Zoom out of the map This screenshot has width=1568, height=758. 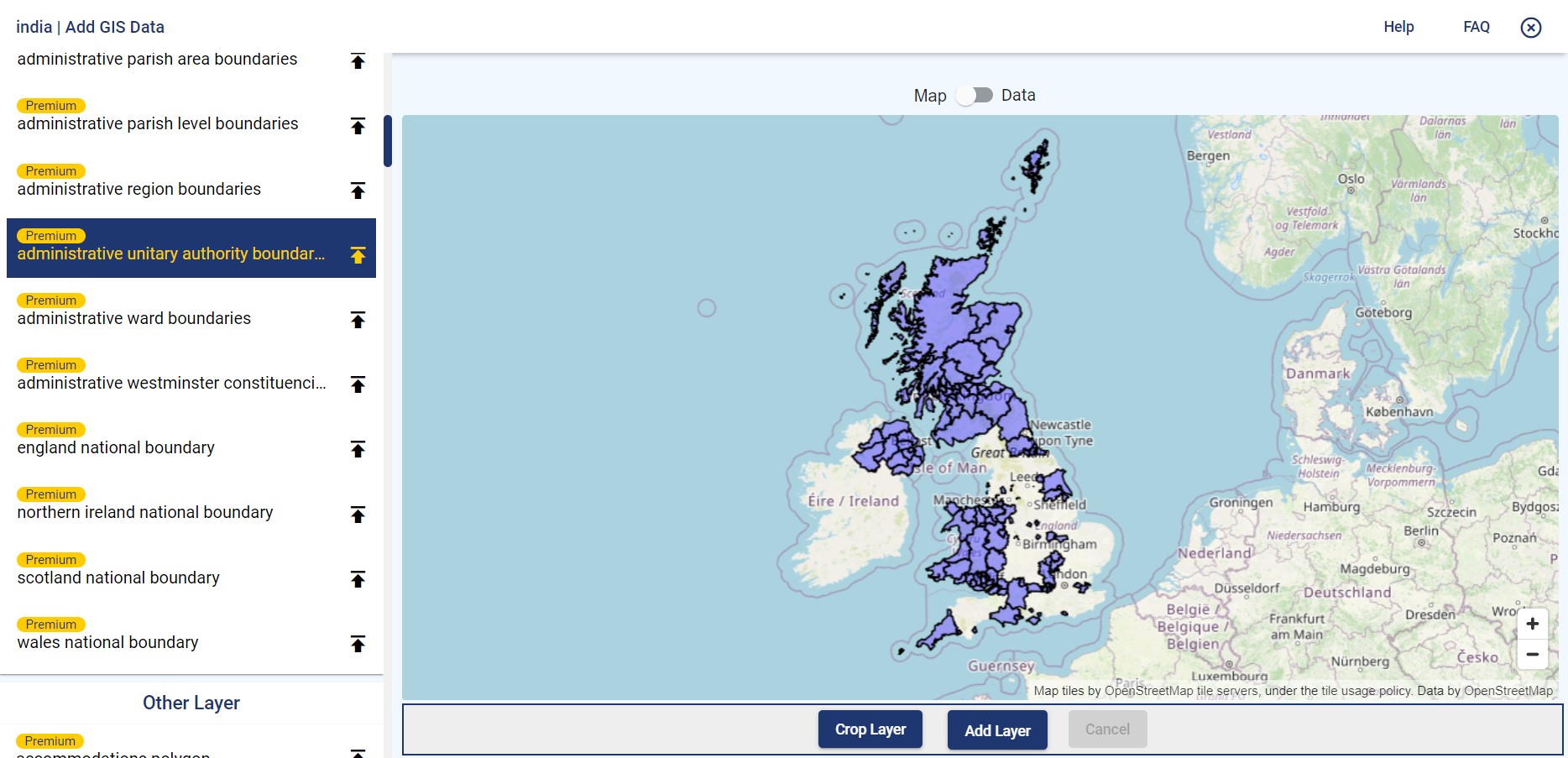click(1532, 654)
